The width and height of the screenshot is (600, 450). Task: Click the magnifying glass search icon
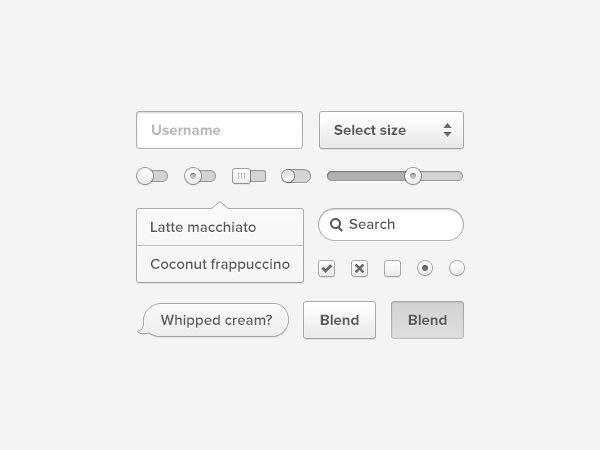336,225
